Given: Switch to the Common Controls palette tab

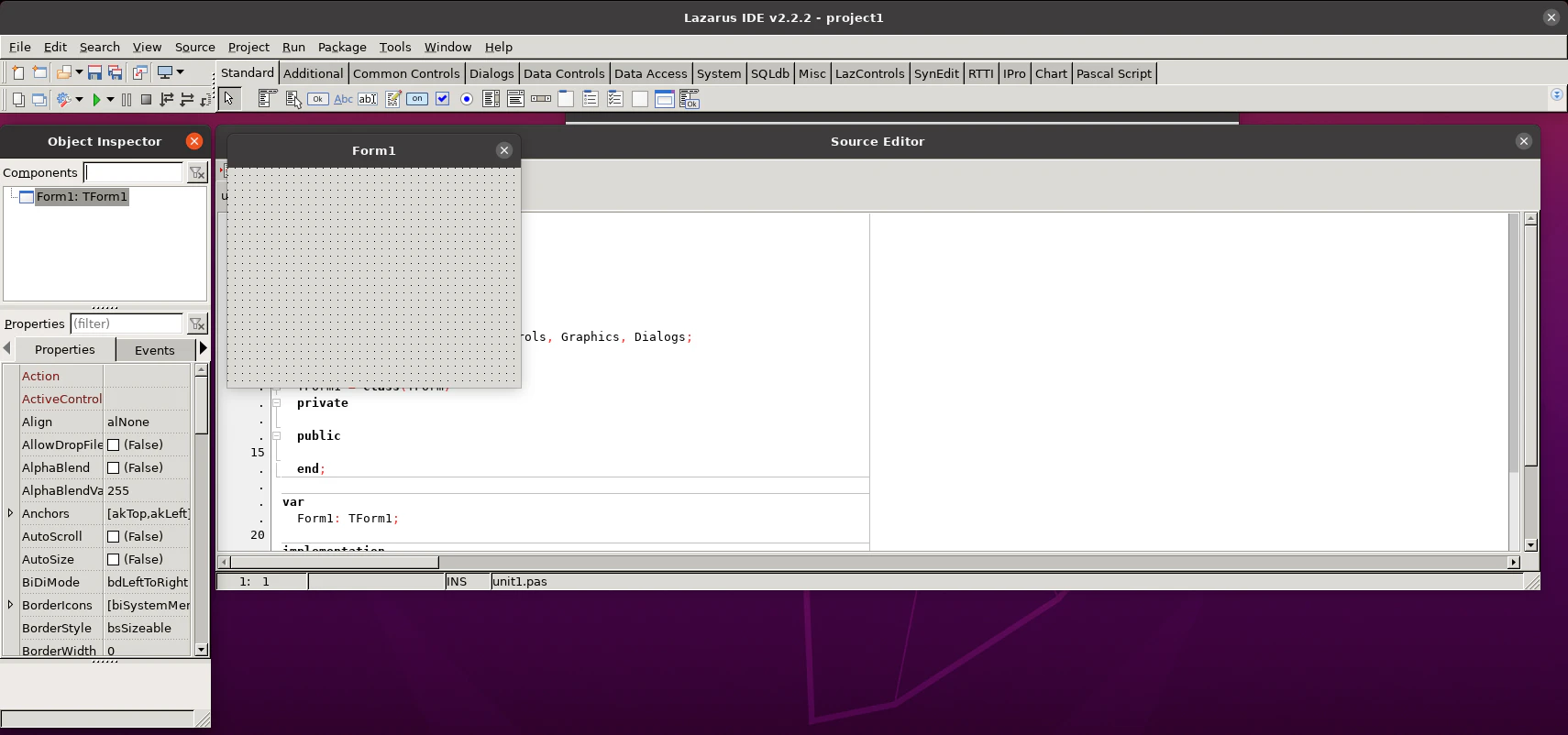Looking at the screenshot, I should pyautogui.click(x=406, y=73).
